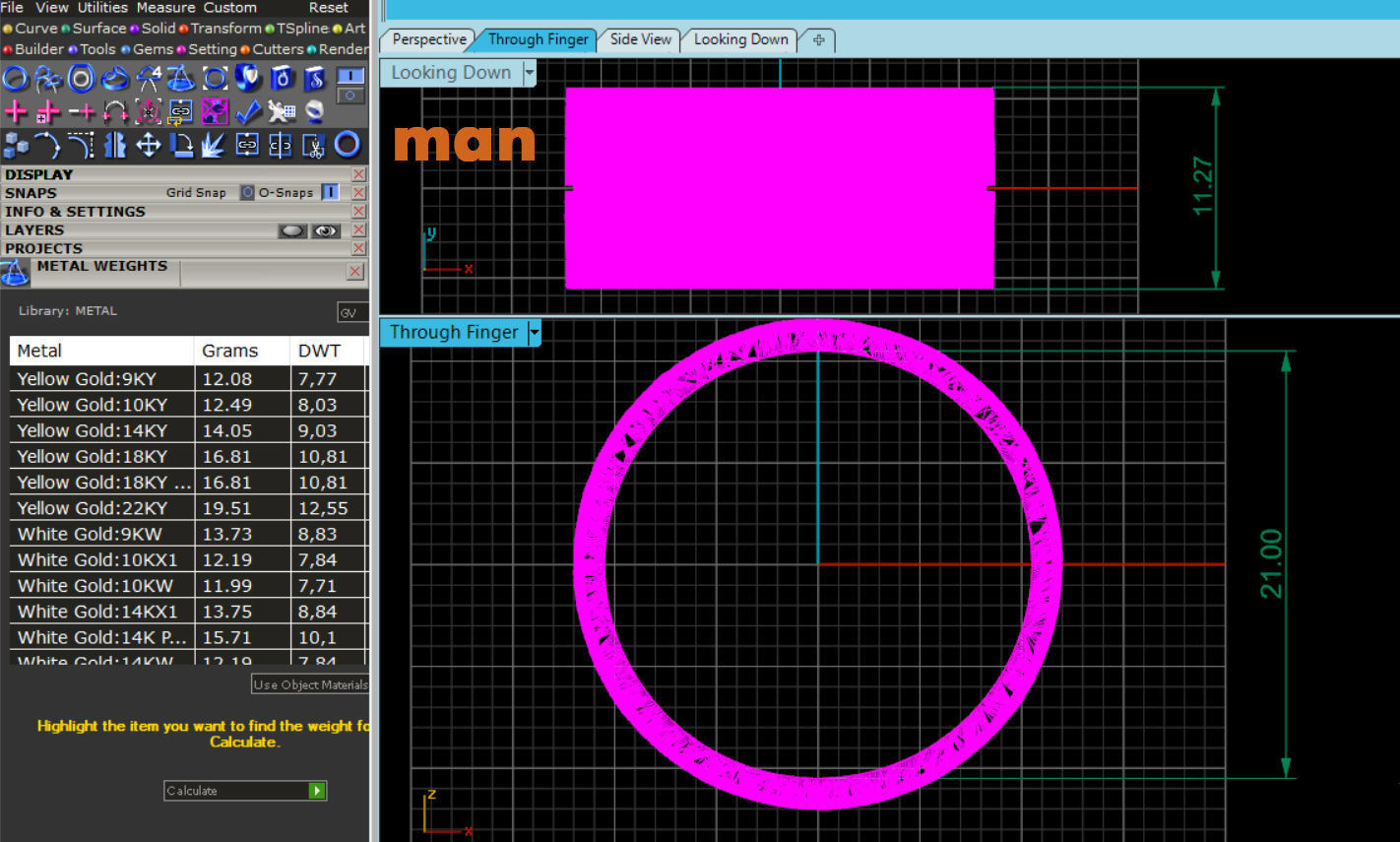This screenshot has height=842, width=1400.
Task: Click the single pink plus icon
Action: point(16,112)
